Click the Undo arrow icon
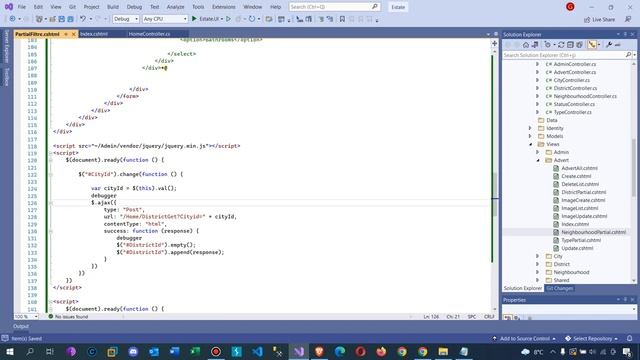 click(83, 19)
